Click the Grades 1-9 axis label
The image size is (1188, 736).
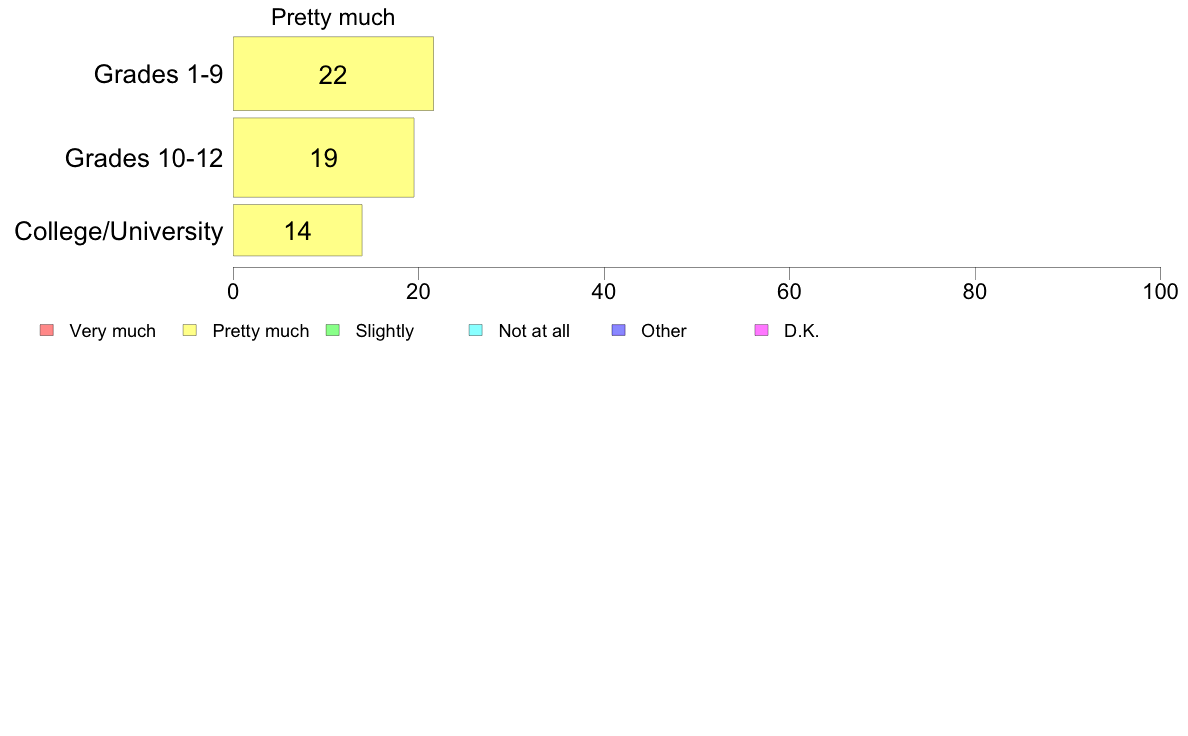click(158, 74)
